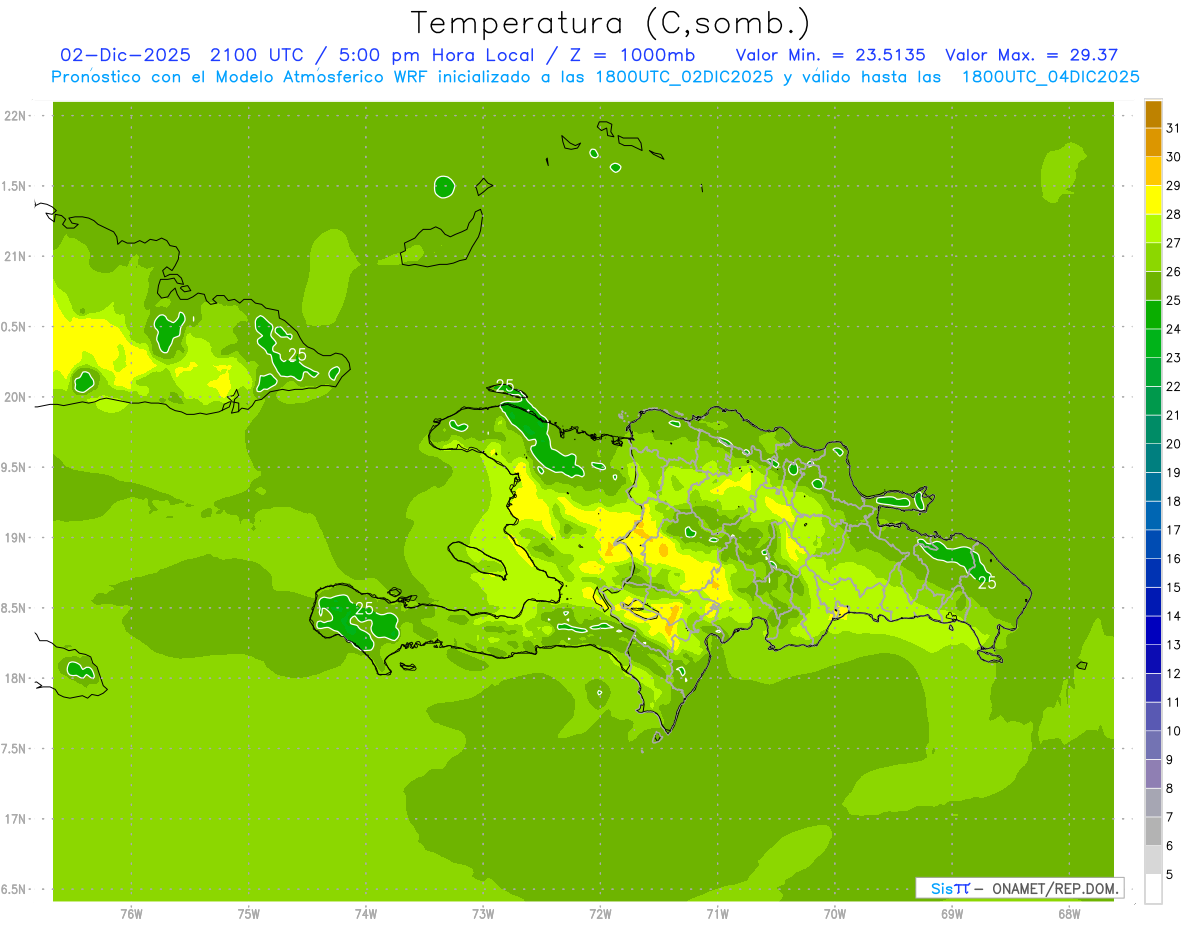Click the colorbar swatch between 25 and 26

(x=1153, y=286)
